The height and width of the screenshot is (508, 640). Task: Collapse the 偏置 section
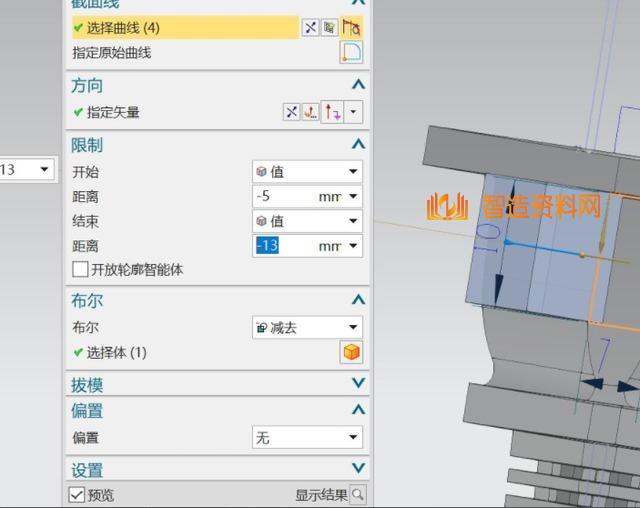(x=358, y=409)
